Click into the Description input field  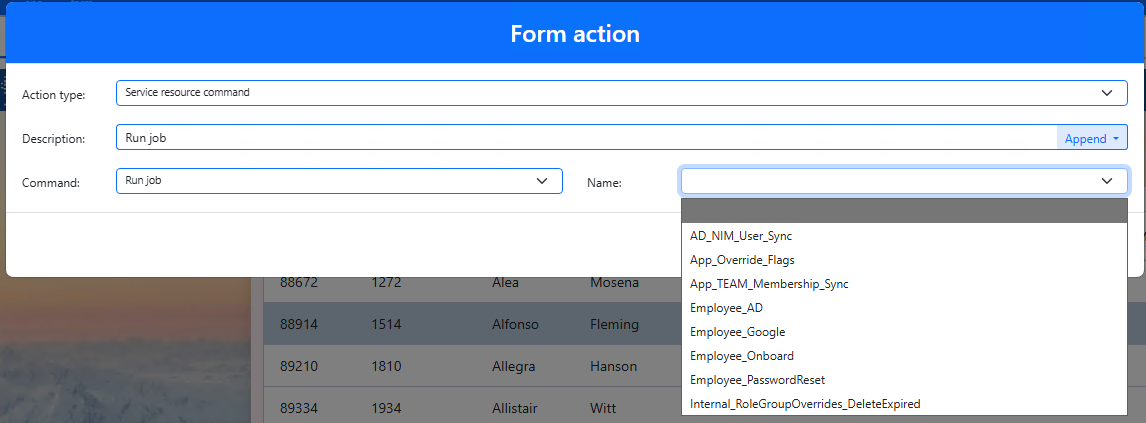[x=586, y=137]
